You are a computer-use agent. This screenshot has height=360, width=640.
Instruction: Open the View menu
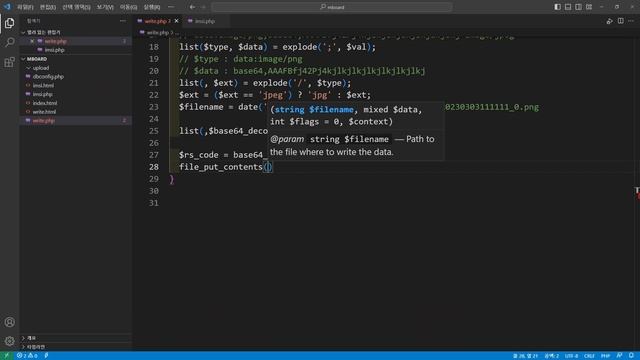pos(105,7)
